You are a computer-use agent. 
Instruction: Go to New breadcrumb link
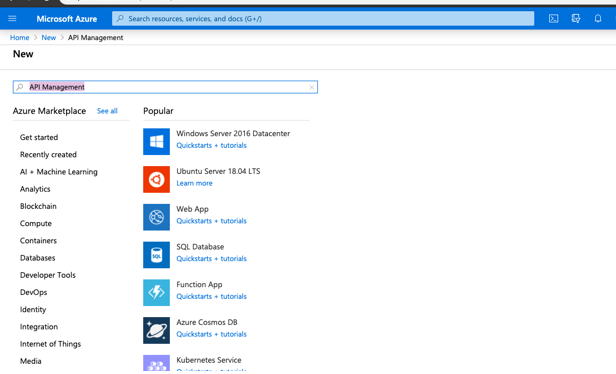49,38
